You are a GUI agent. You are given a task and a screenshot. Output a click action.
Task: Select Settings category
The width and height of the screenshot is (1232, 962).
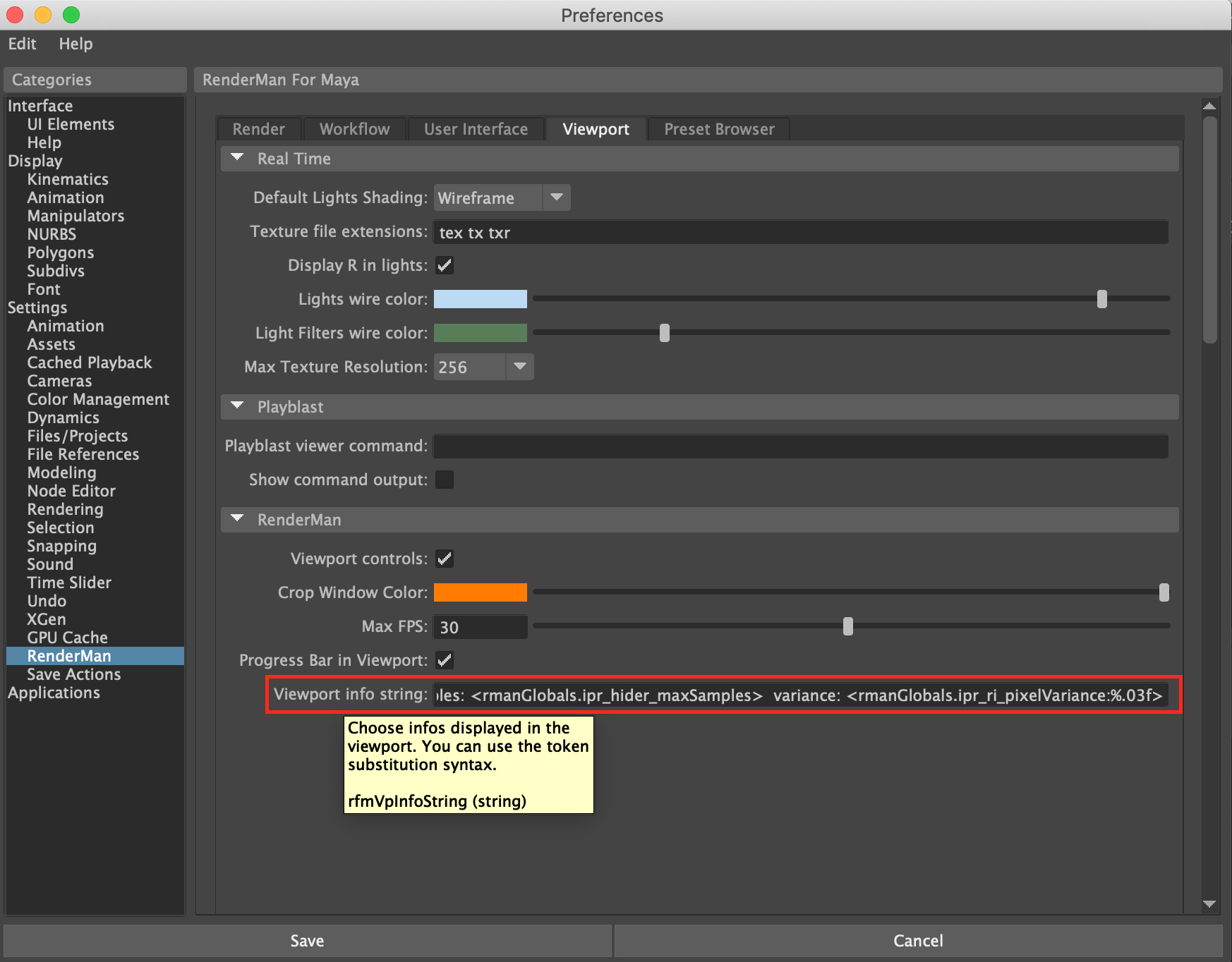pos(37,308)
